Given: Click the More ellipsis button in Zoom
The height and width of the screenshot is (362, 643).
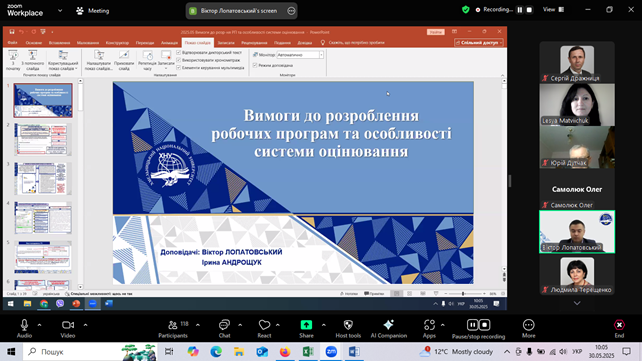Looking at the screenshot, I should click(x=529, y=328).
